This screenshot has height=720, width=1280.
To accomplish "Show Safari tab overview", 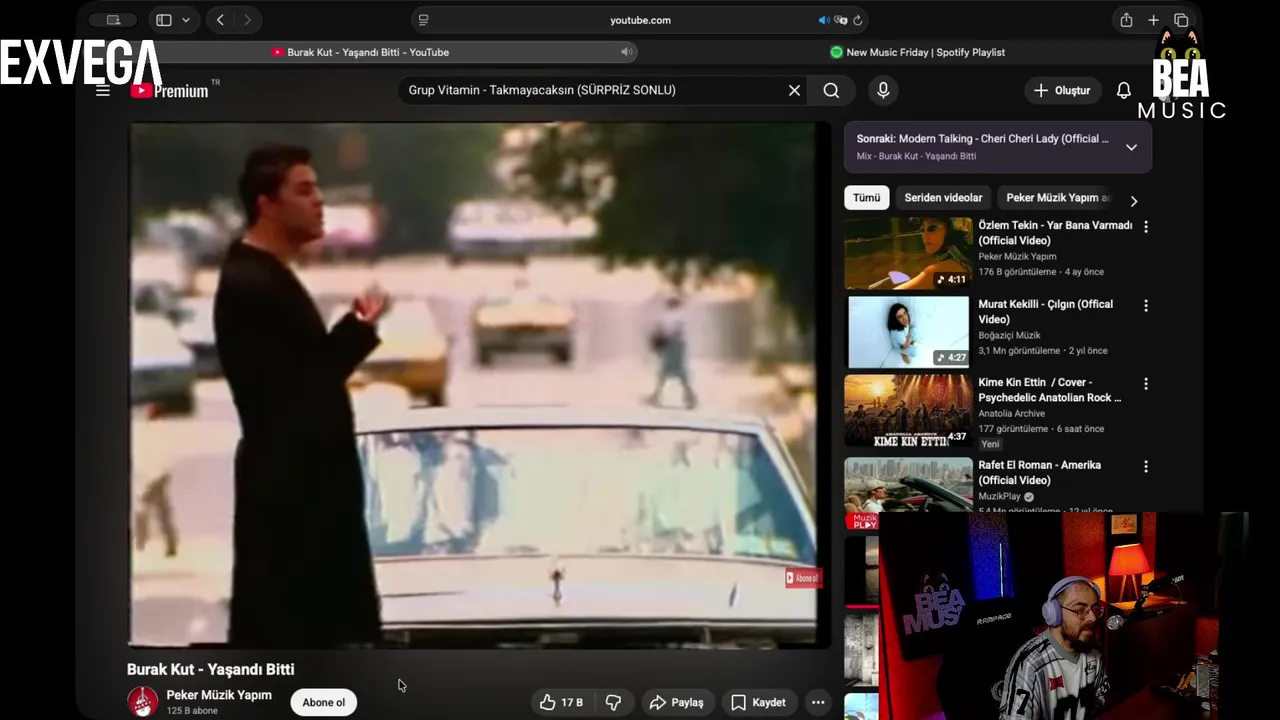I will pos(1181,20).
